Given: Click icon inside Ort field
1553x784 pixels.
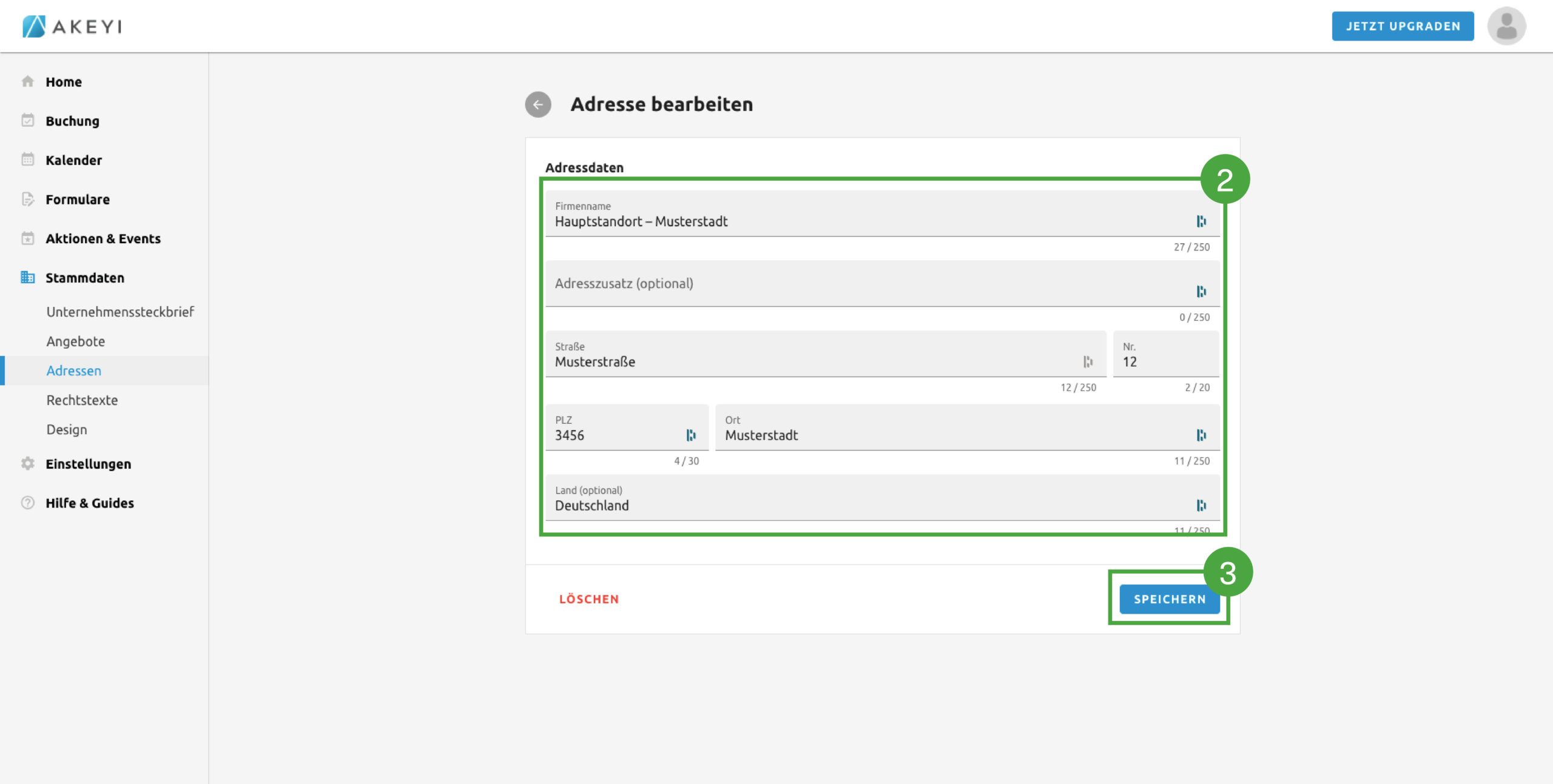Looking at the screenshot, I should [1201, 435].
